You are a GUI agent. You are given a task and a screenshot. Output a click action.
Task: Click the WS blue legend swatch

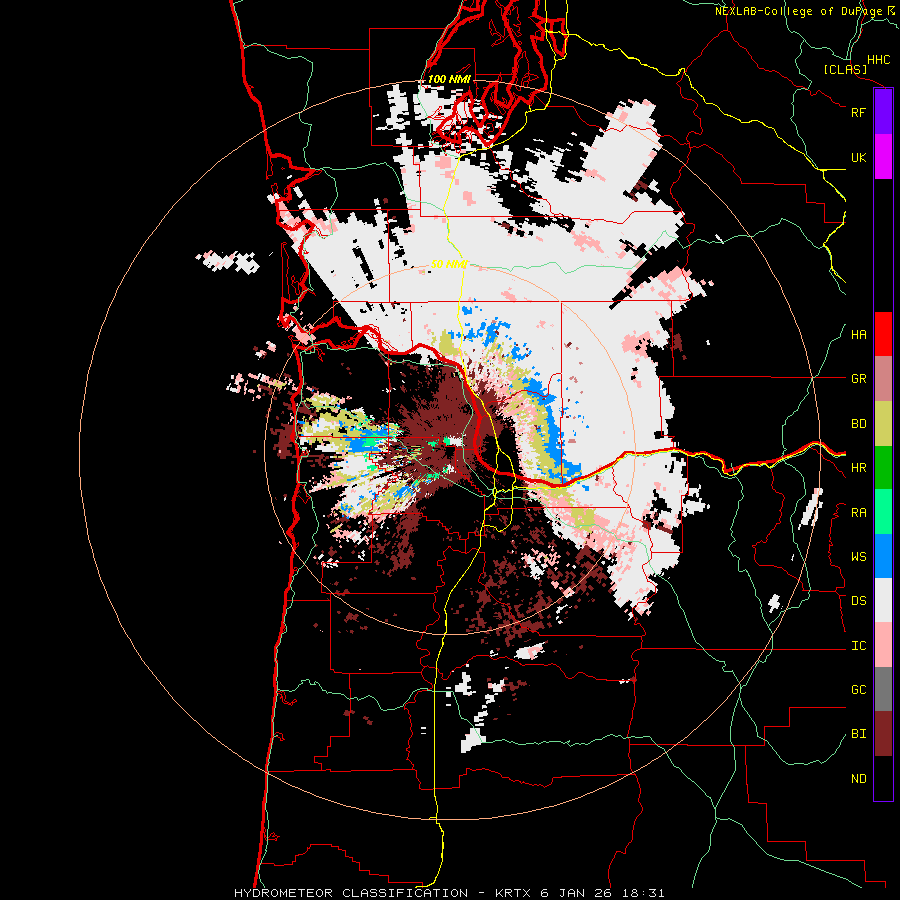click(883, 556)
